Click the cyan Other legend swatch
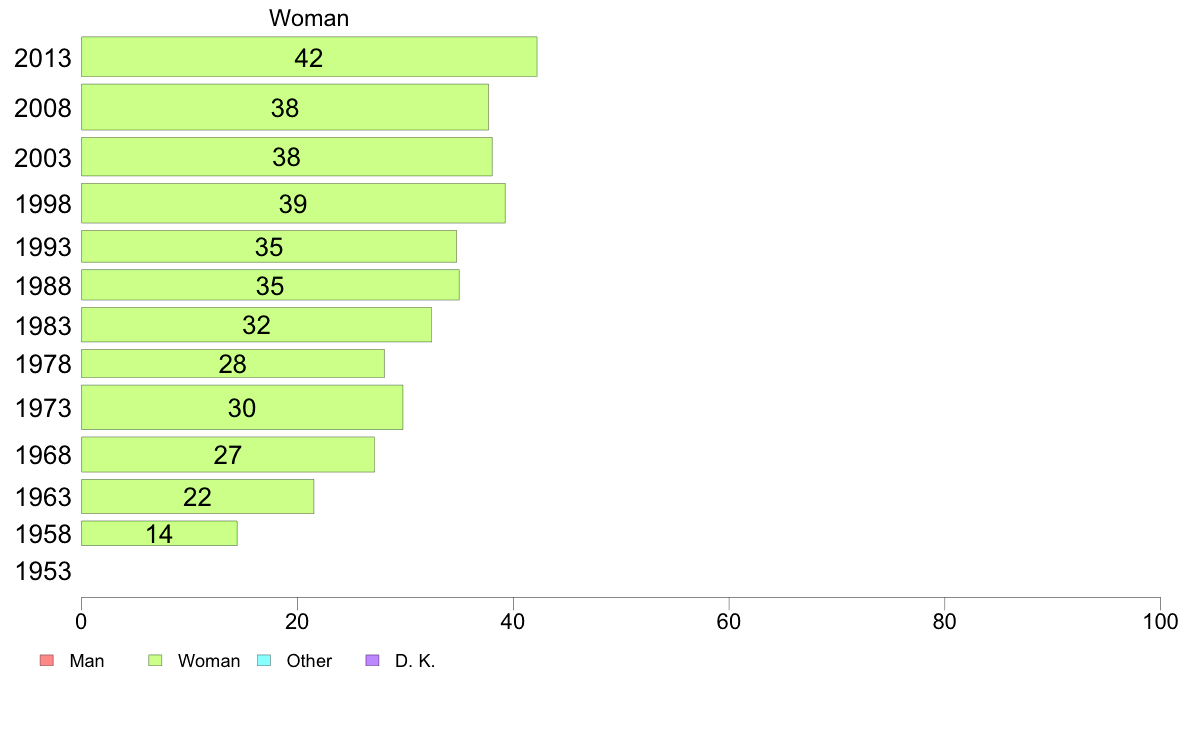This screenshot has height=736, width=1188. click(264, 660)
